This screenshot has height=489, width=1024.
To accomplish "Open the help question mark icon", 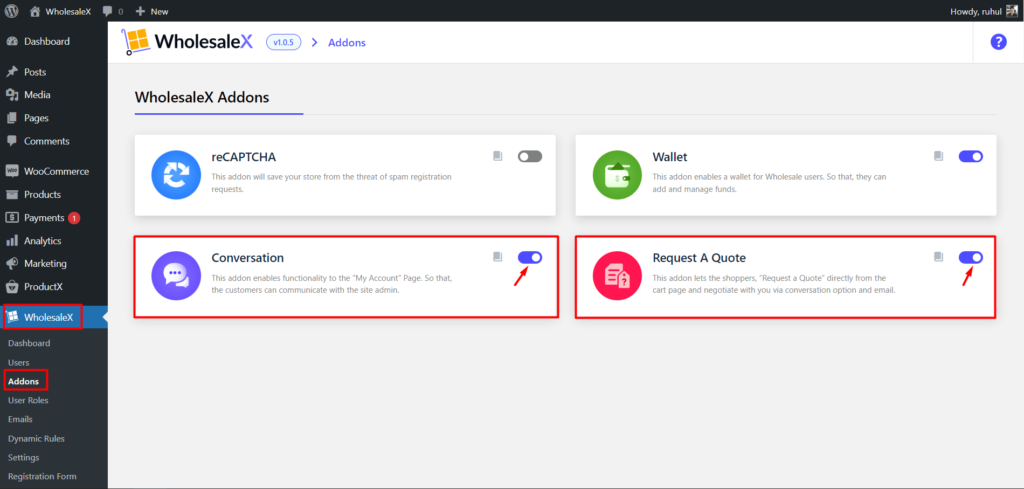I will (x=998, y=42).
